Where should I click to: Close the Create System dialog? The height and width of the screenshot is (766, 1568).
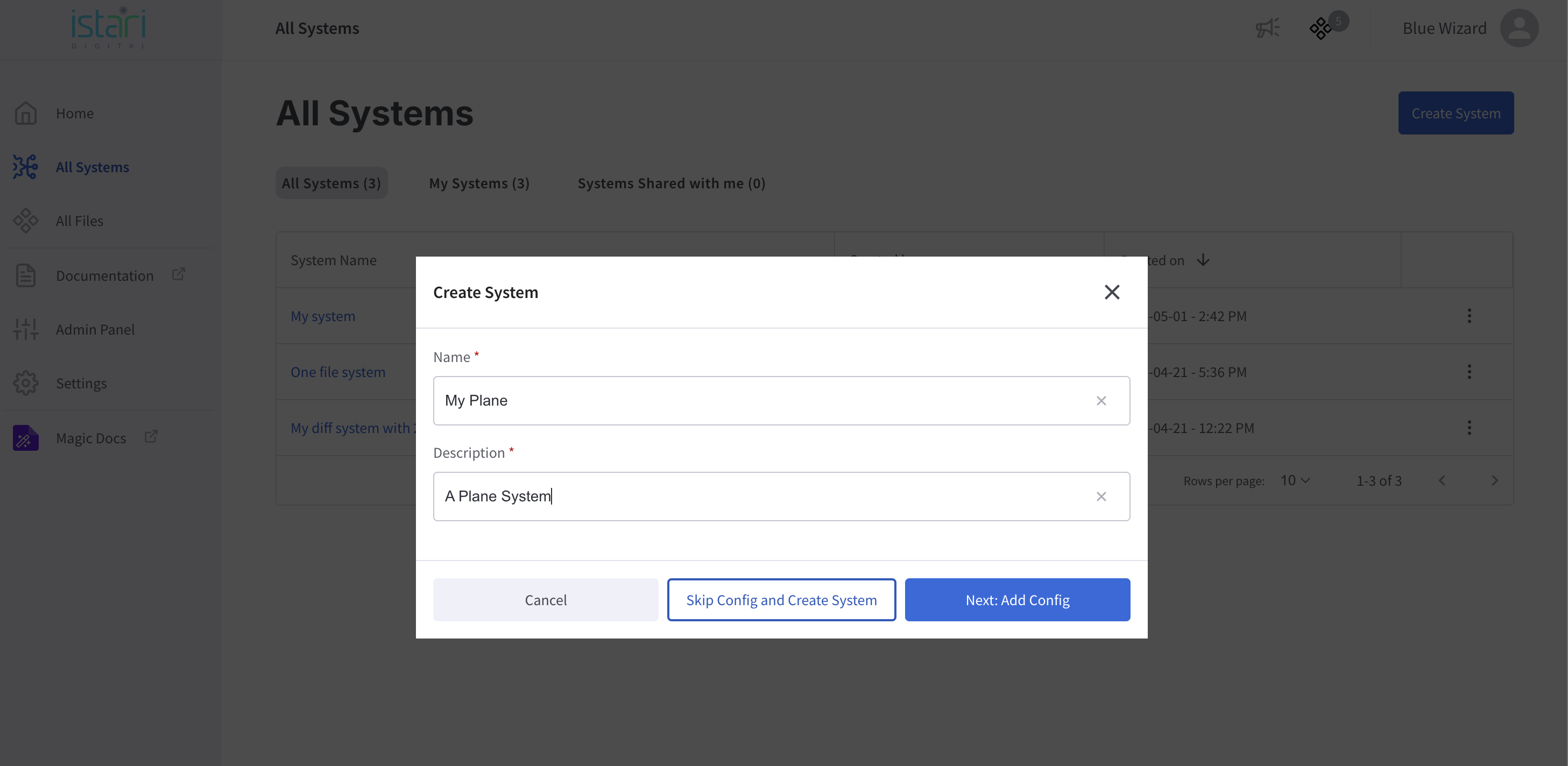pos(1112,293)
